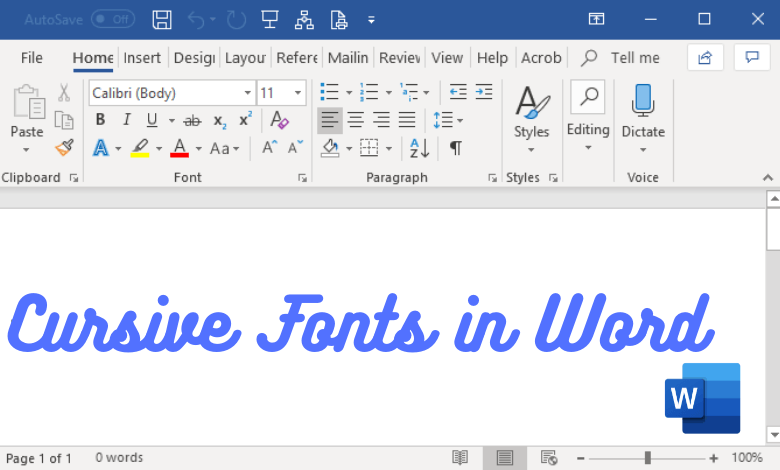Click the Copy icon in Clipboard group
The width and height of the screenshot is (780, 470).
64,120
